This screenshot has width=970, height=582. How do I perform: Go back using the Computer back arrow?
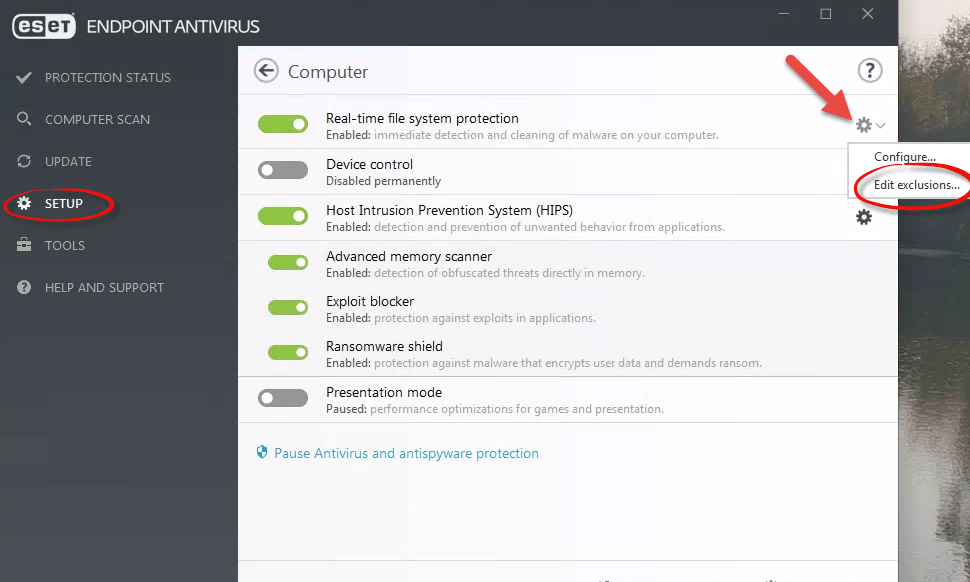266,71
